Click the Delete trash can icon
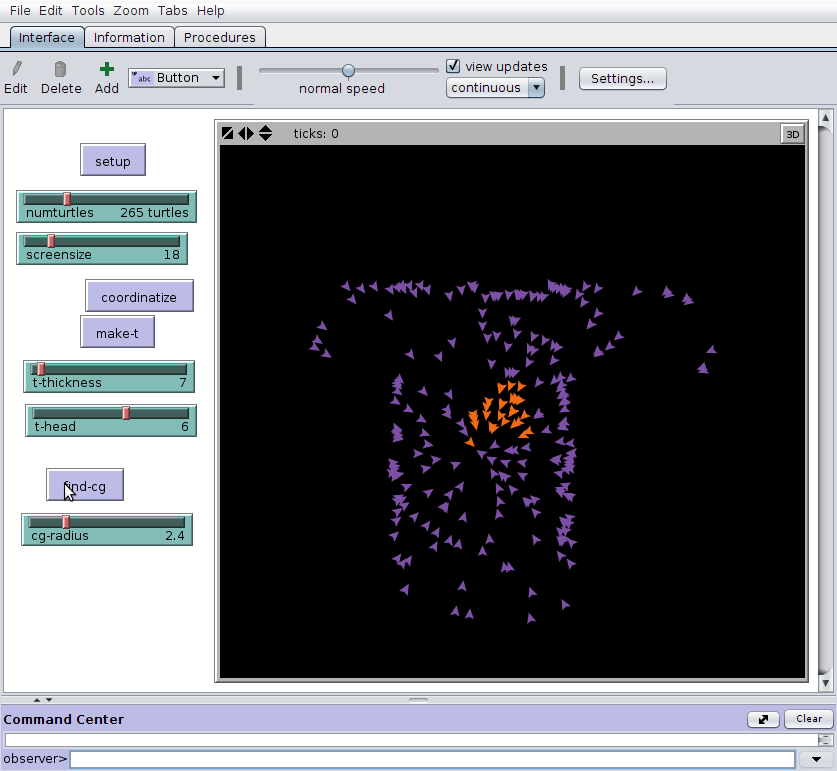The image size is (837, 771). 60,69
